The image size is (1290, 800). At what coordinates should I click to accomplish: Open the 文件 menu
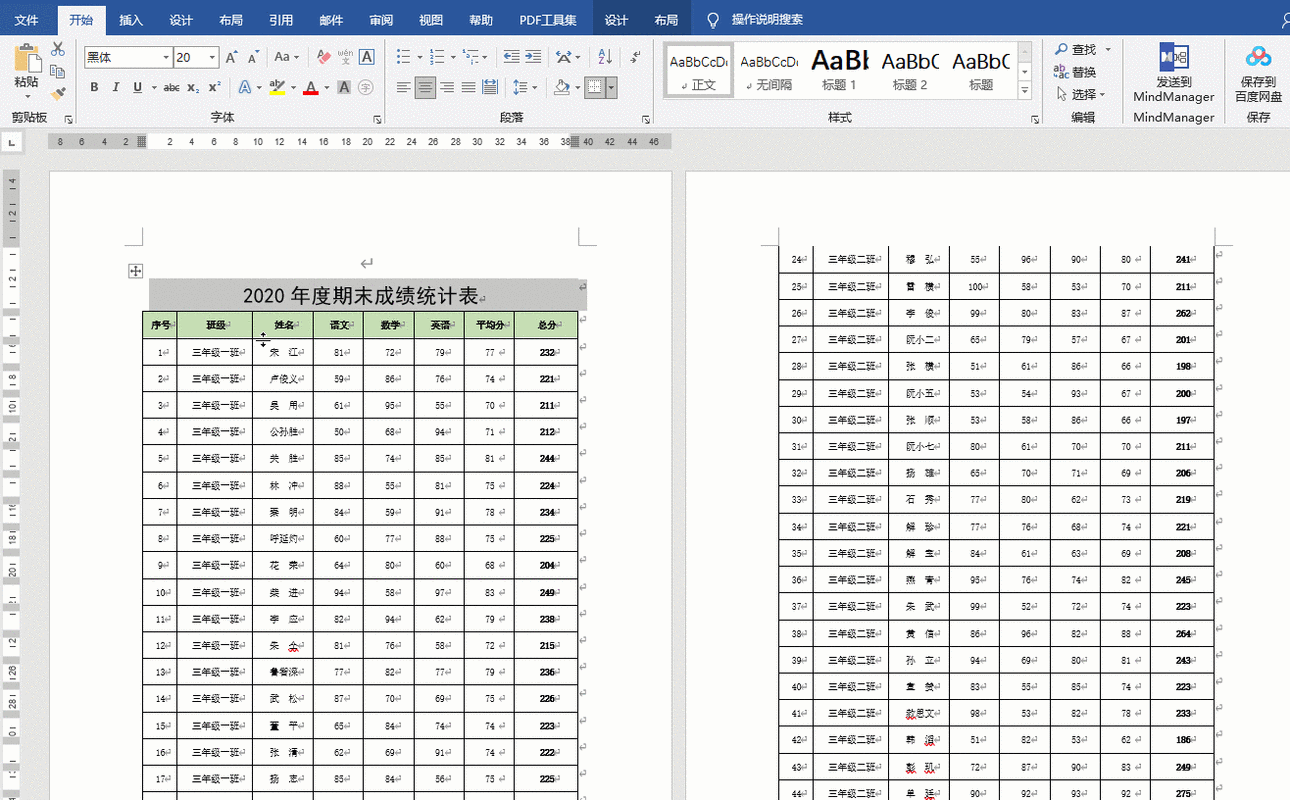pos(27,20)
